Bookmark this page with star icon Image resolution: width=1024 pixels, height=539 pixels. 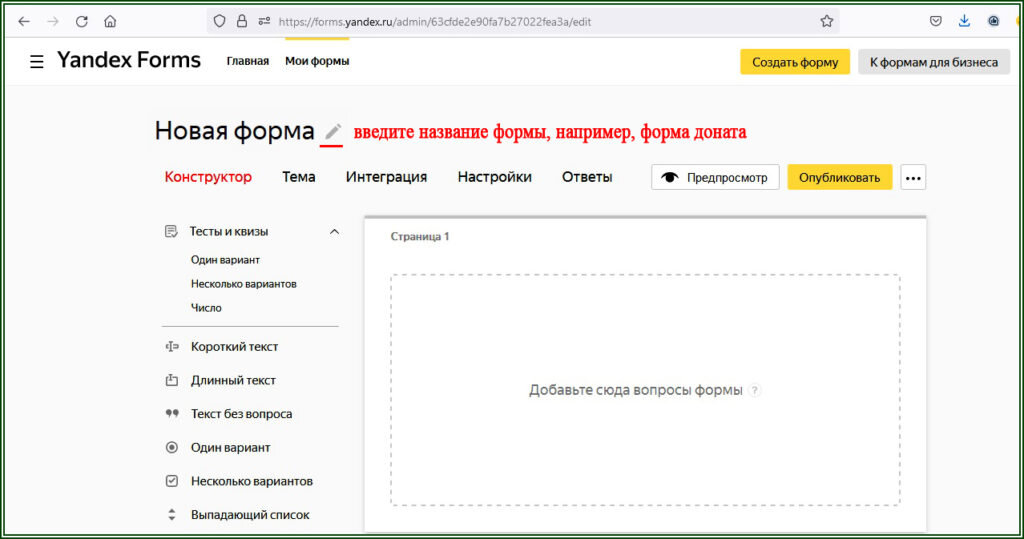point(827,22)
